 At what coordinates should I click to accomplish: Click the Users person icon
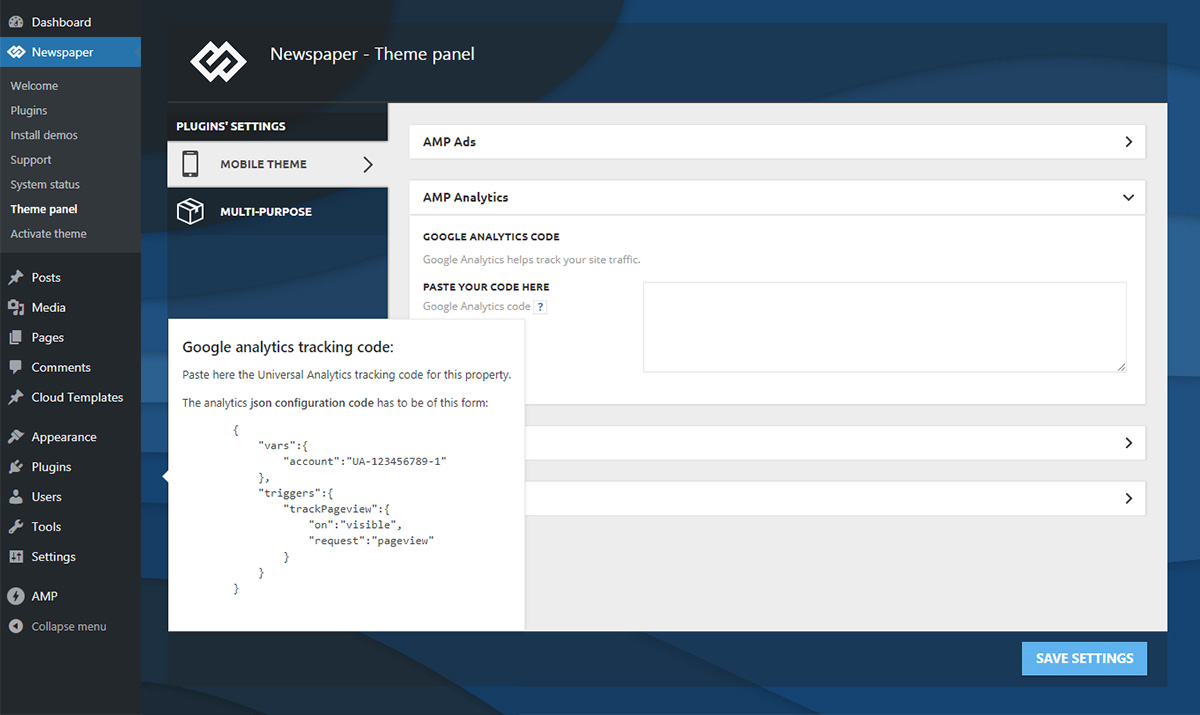click(16, 497)
